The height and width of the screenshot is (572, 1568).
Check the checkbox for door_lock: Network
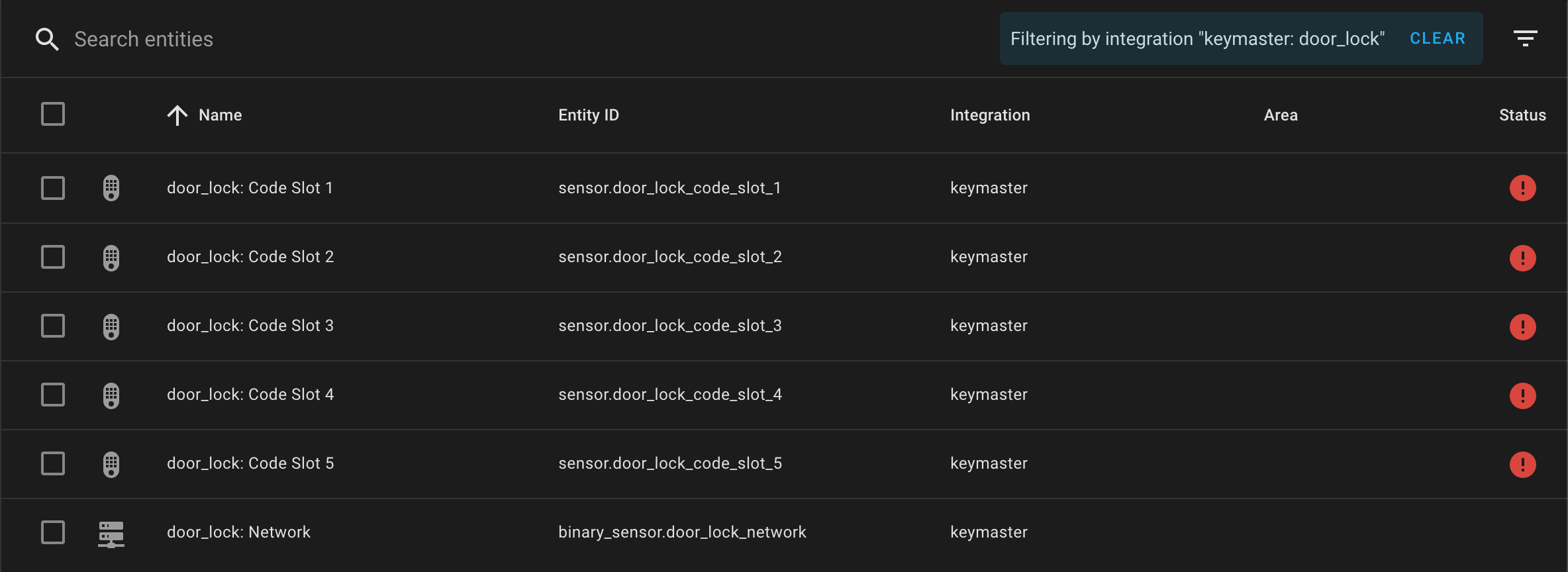(52, 532)
